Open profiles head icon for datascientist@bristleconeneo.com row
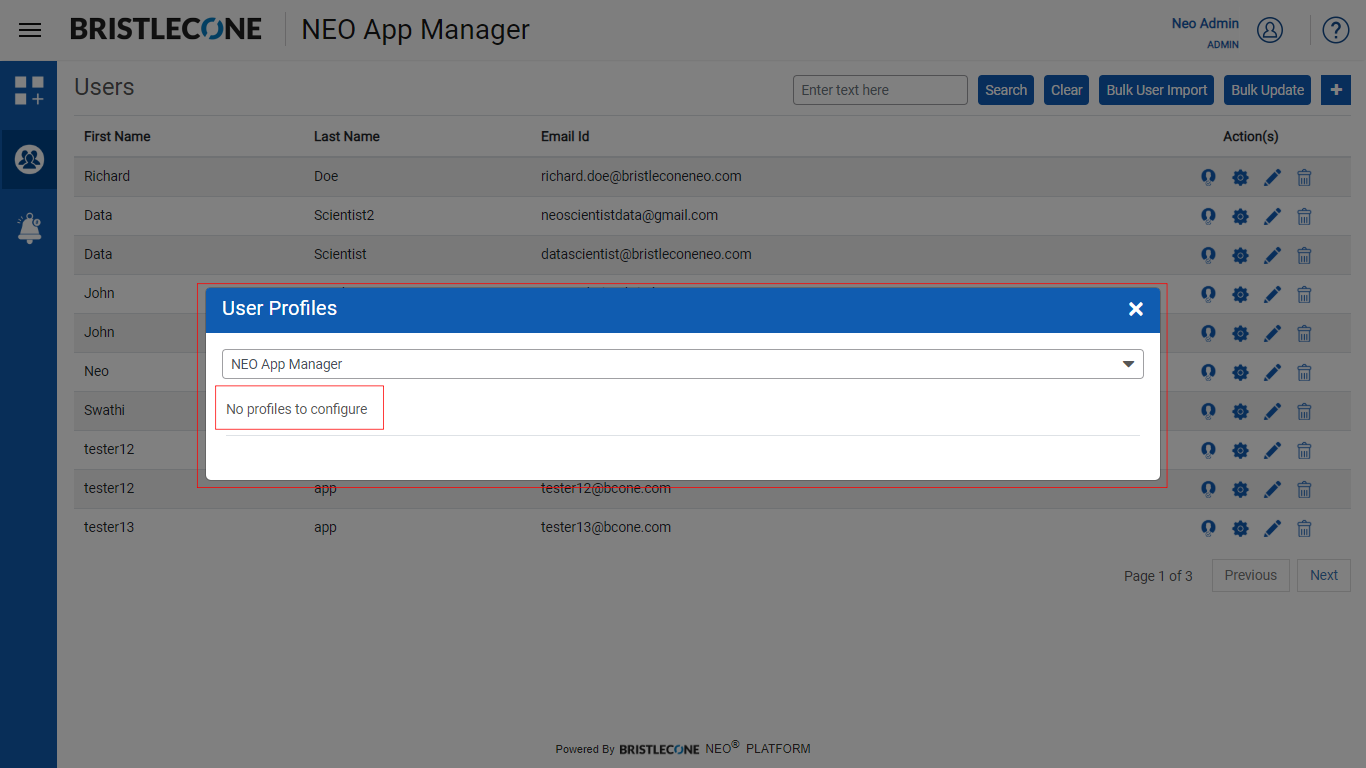 (1208, 255)
